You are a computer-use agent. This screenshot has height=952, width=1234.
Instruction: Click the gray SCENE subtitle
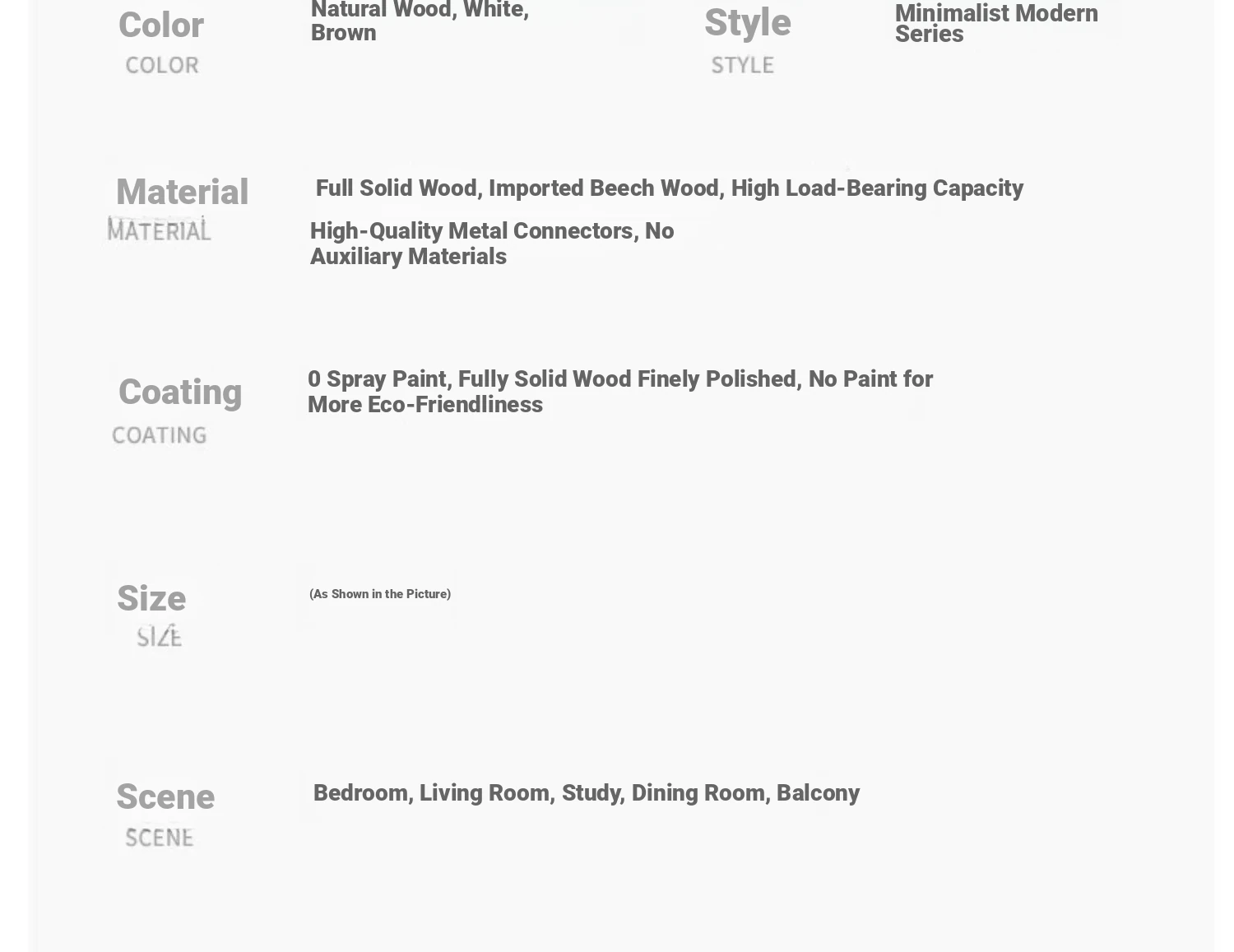click(159, 838)
